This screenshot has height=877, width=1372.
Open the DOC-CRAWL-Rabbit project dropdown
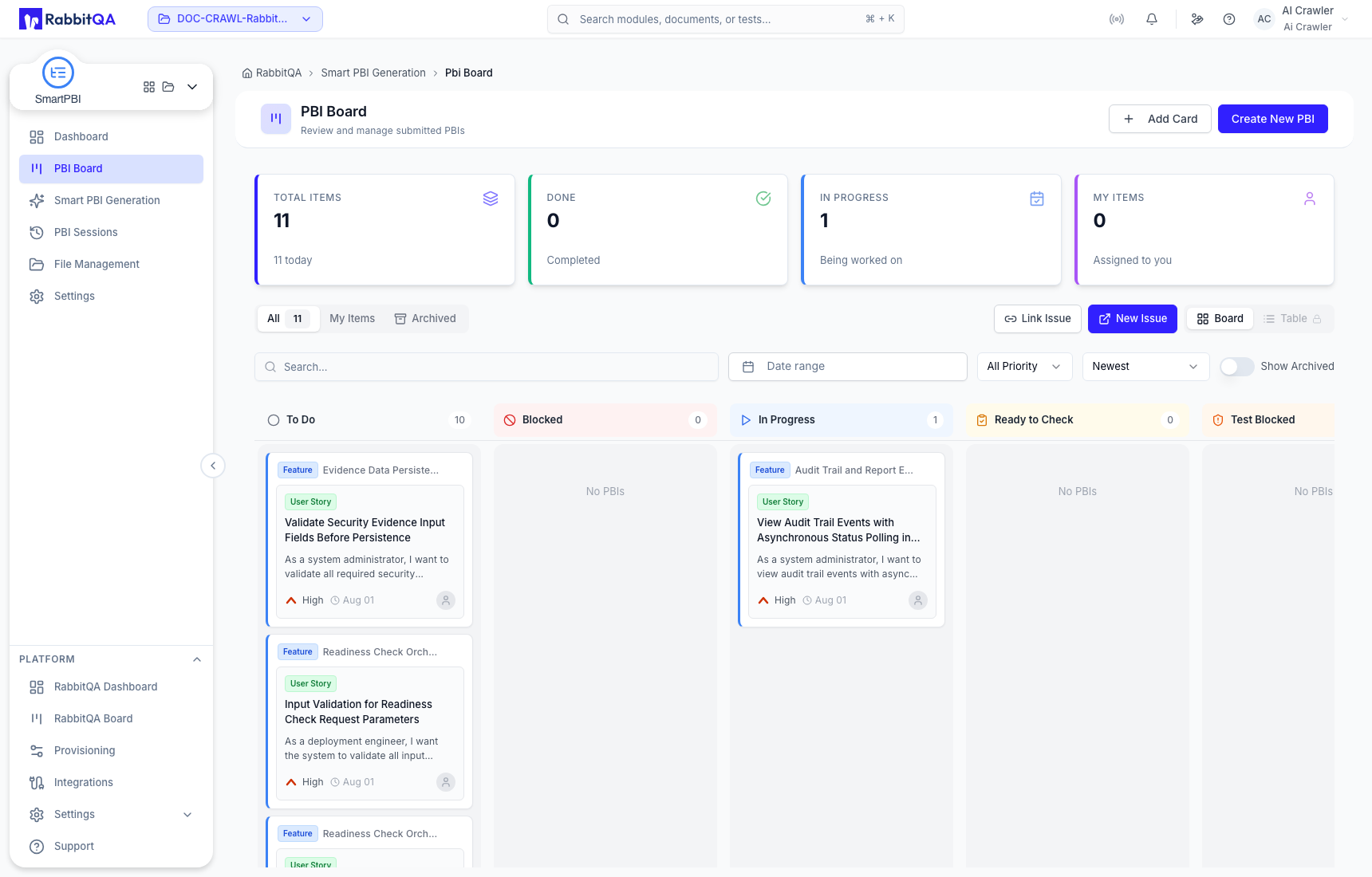(x=235, y=19)
